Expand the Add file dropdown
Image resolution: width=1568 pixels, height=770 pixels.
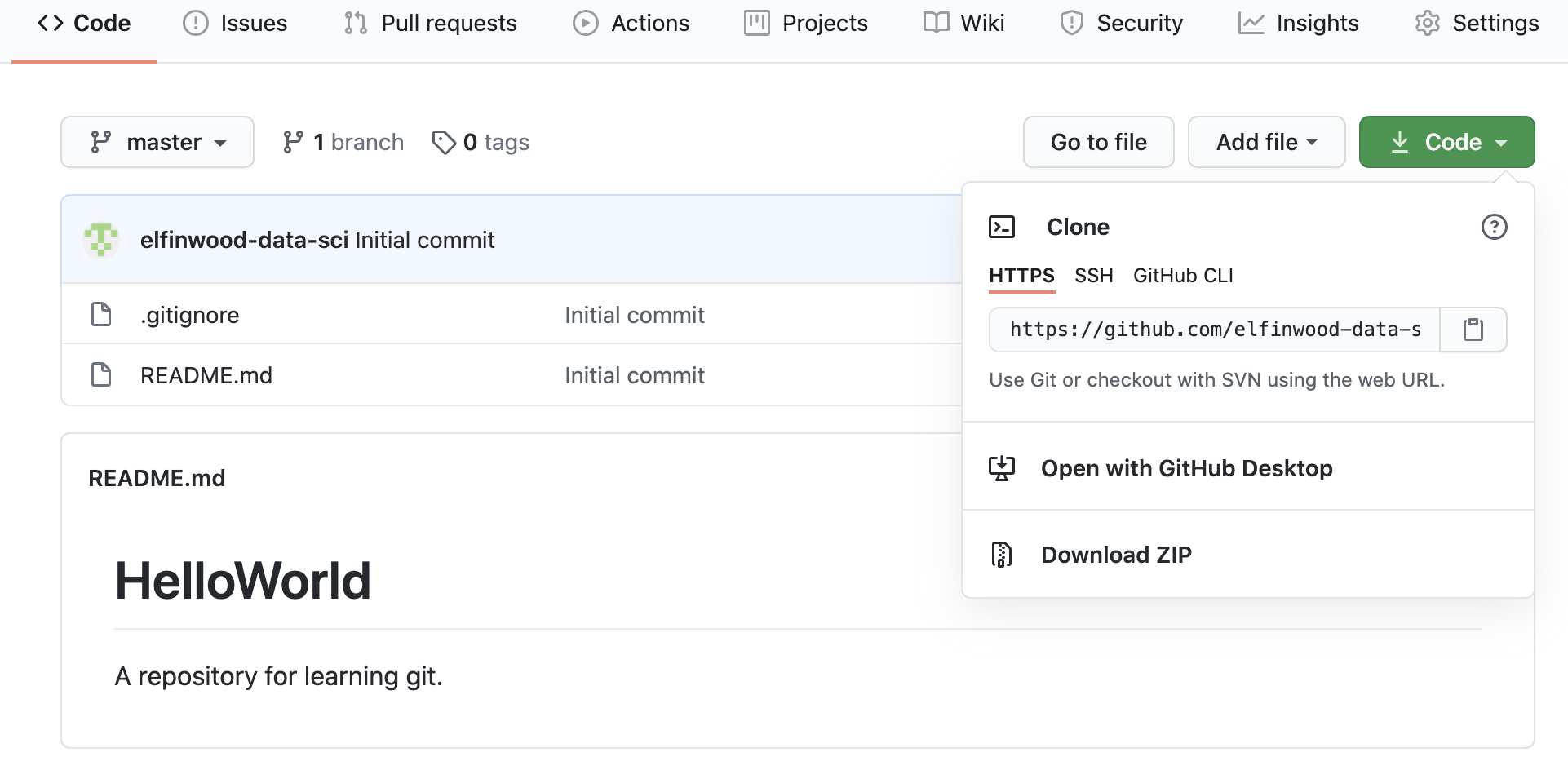click(1266, 142)
